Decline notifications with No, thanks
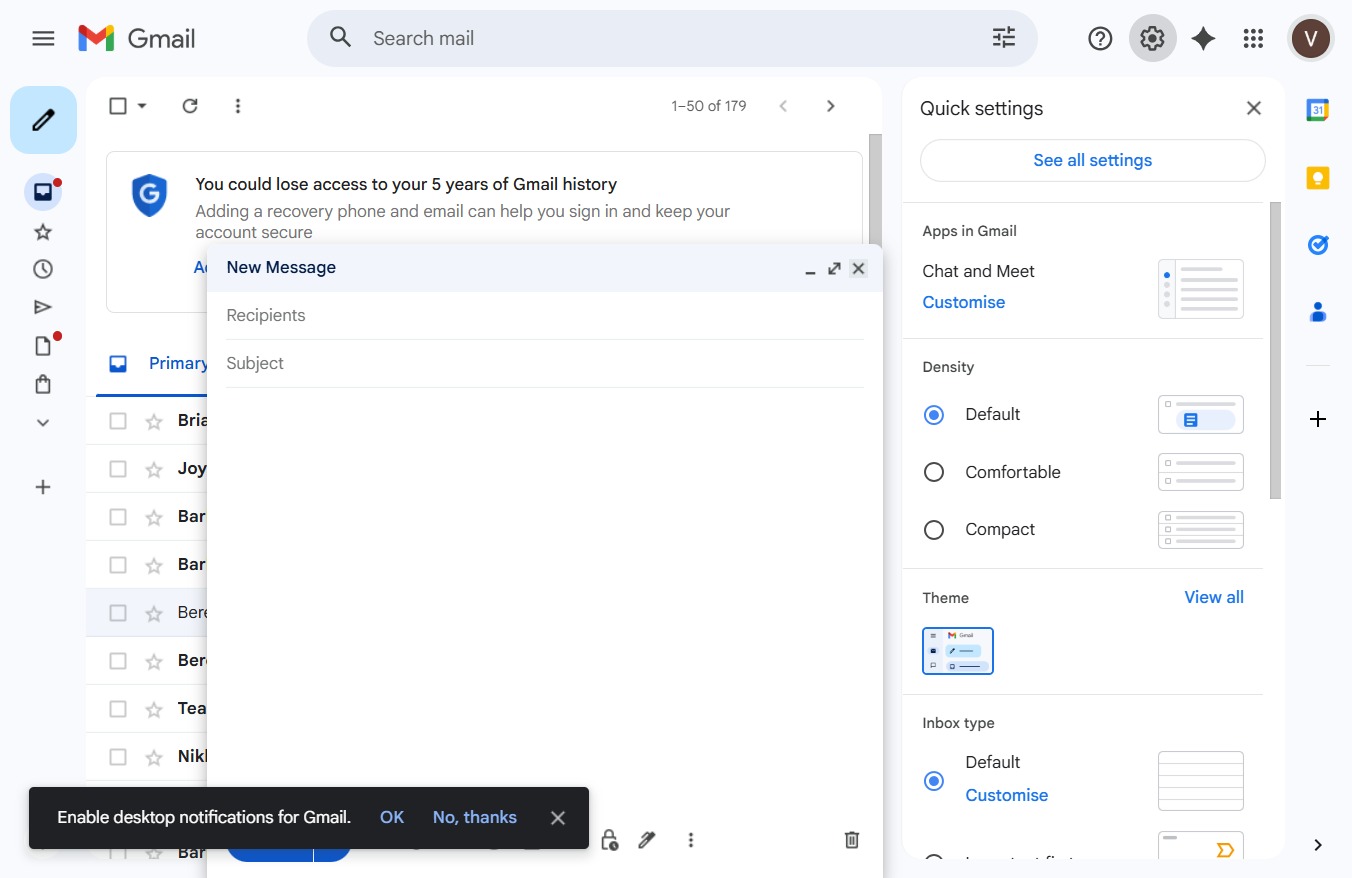 (475, 817)
